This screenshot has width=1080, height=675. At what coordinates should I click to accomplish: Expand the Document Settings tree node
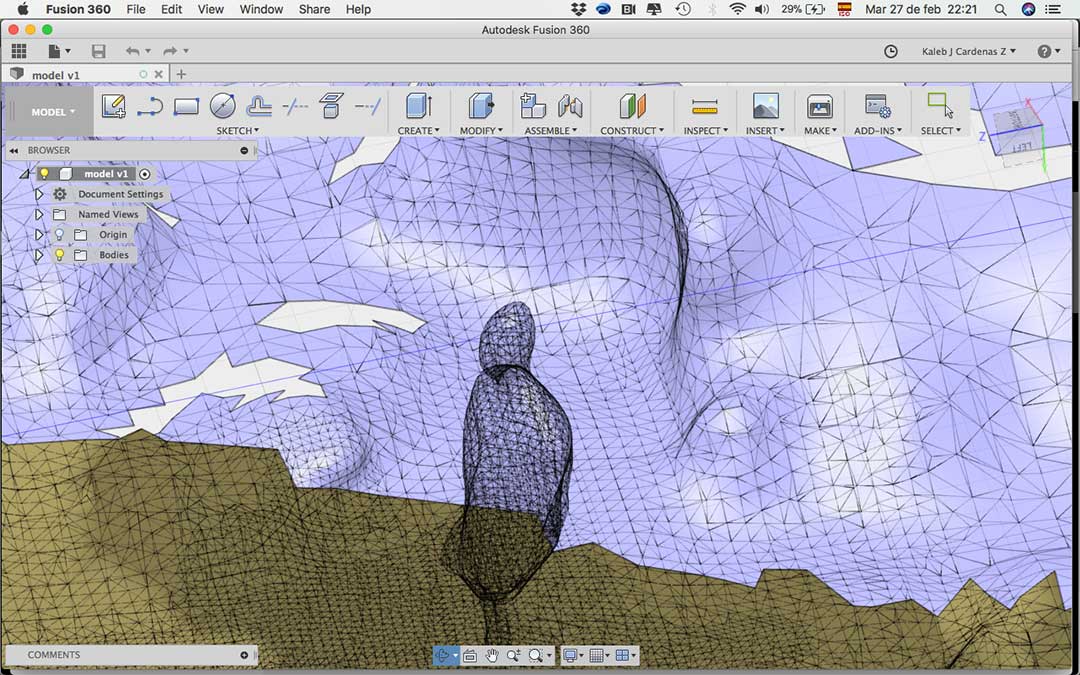pyautogui.click(x=39, y=194)
